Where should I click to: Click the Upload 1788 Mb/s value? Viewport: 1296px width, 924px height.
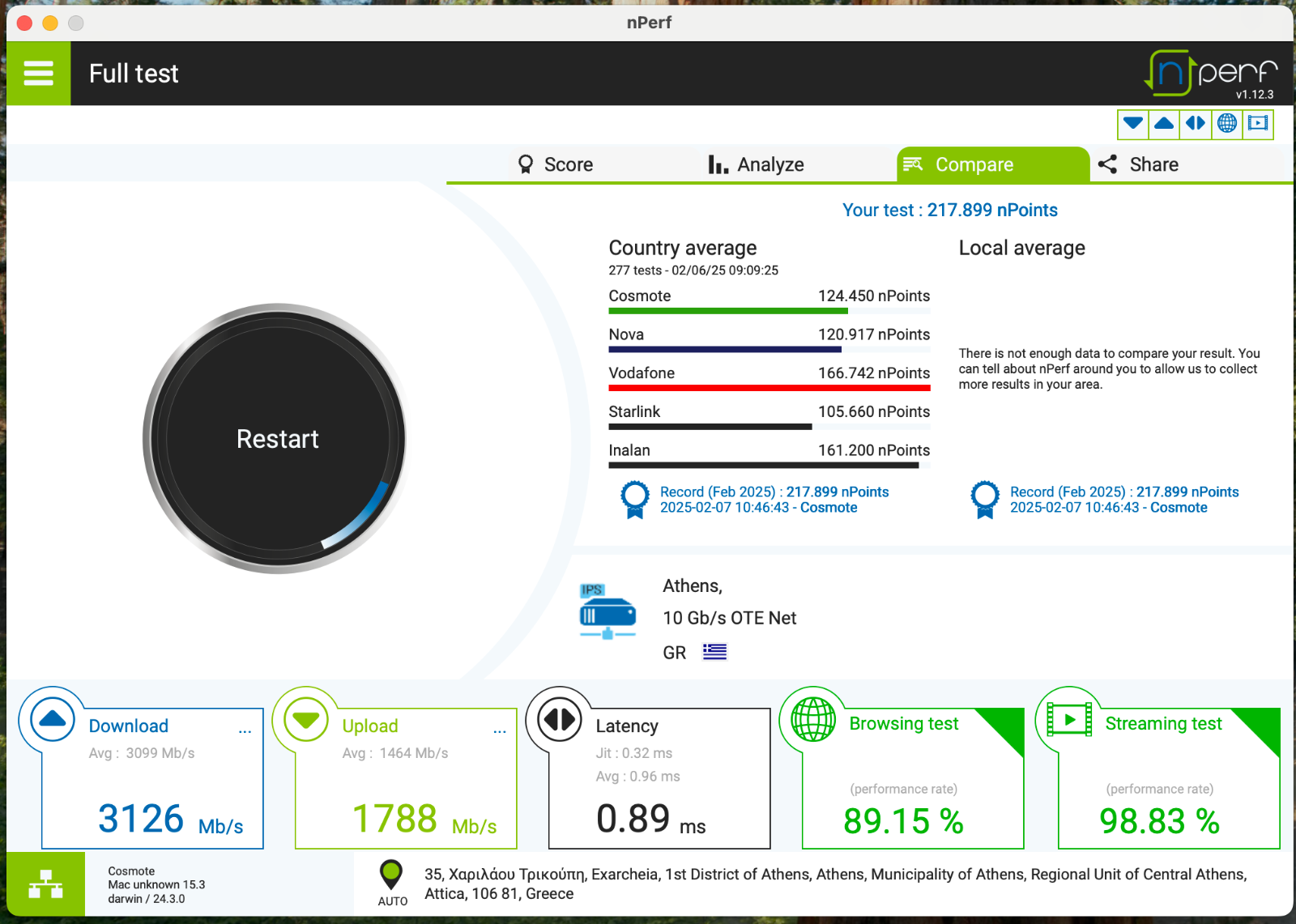(x=424, y=819)
